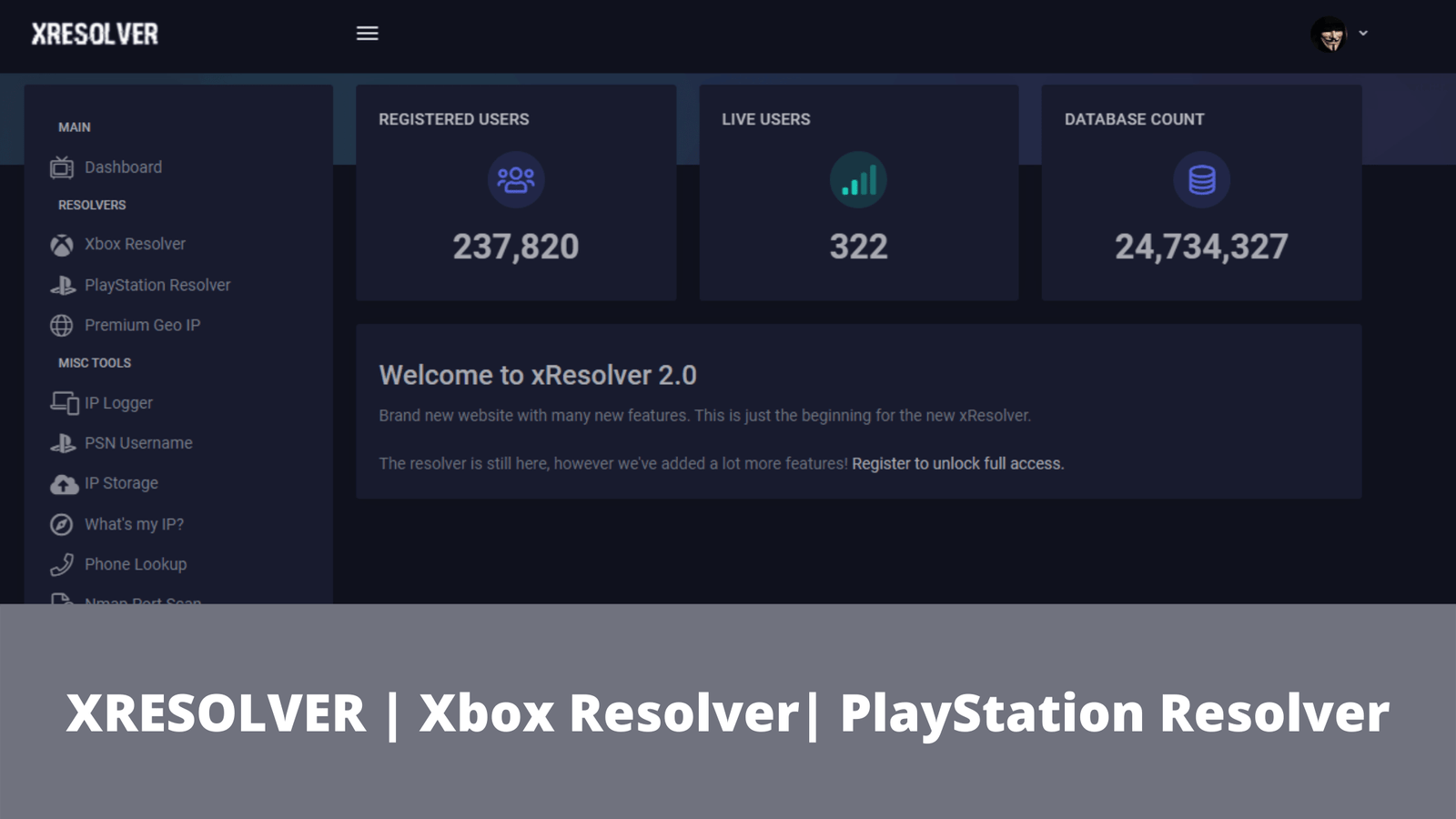This screenshot has width=1456, height=819.
Task: Click the What's my IP compass icon
Action: coord(61,523)
